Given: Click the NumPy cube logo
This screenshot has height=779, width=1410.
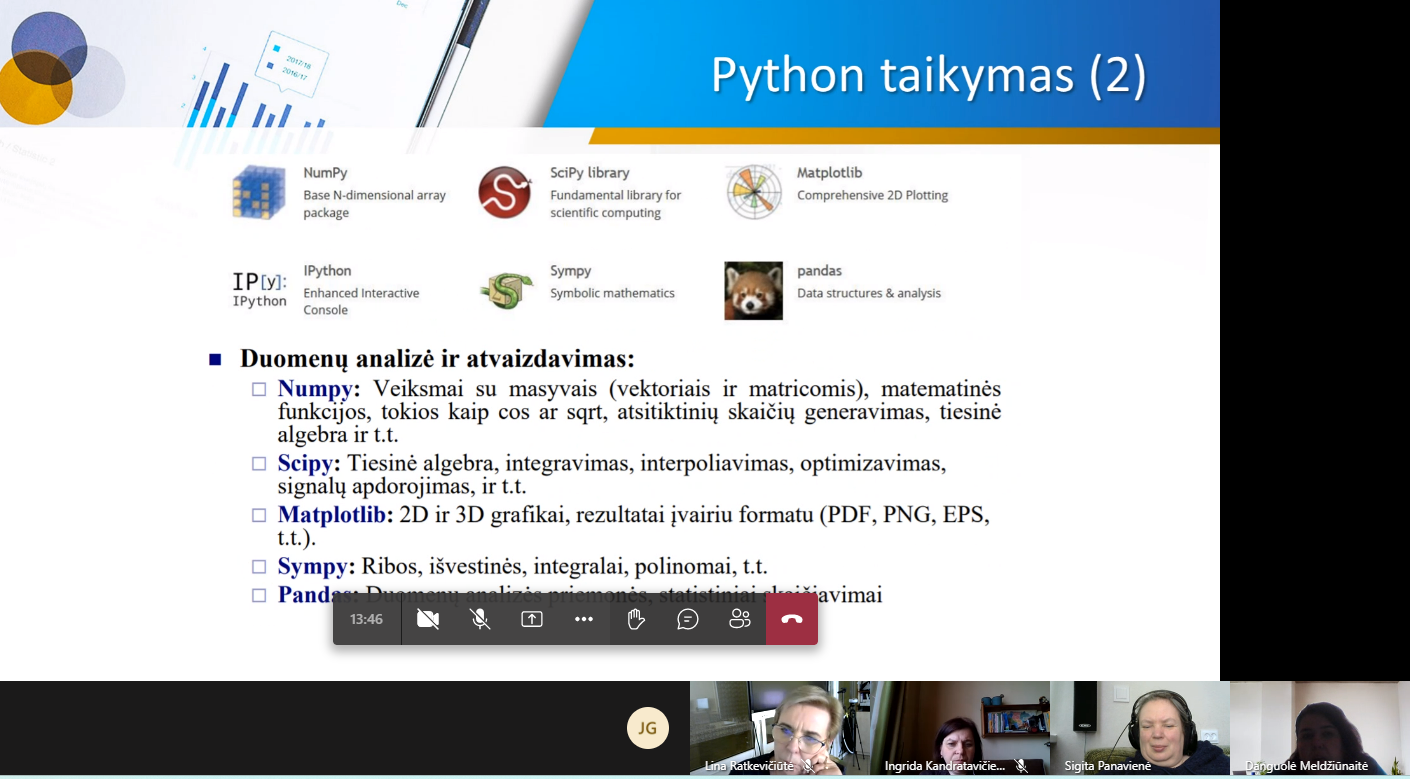Looking at the screenshot, I should point(259,192).
